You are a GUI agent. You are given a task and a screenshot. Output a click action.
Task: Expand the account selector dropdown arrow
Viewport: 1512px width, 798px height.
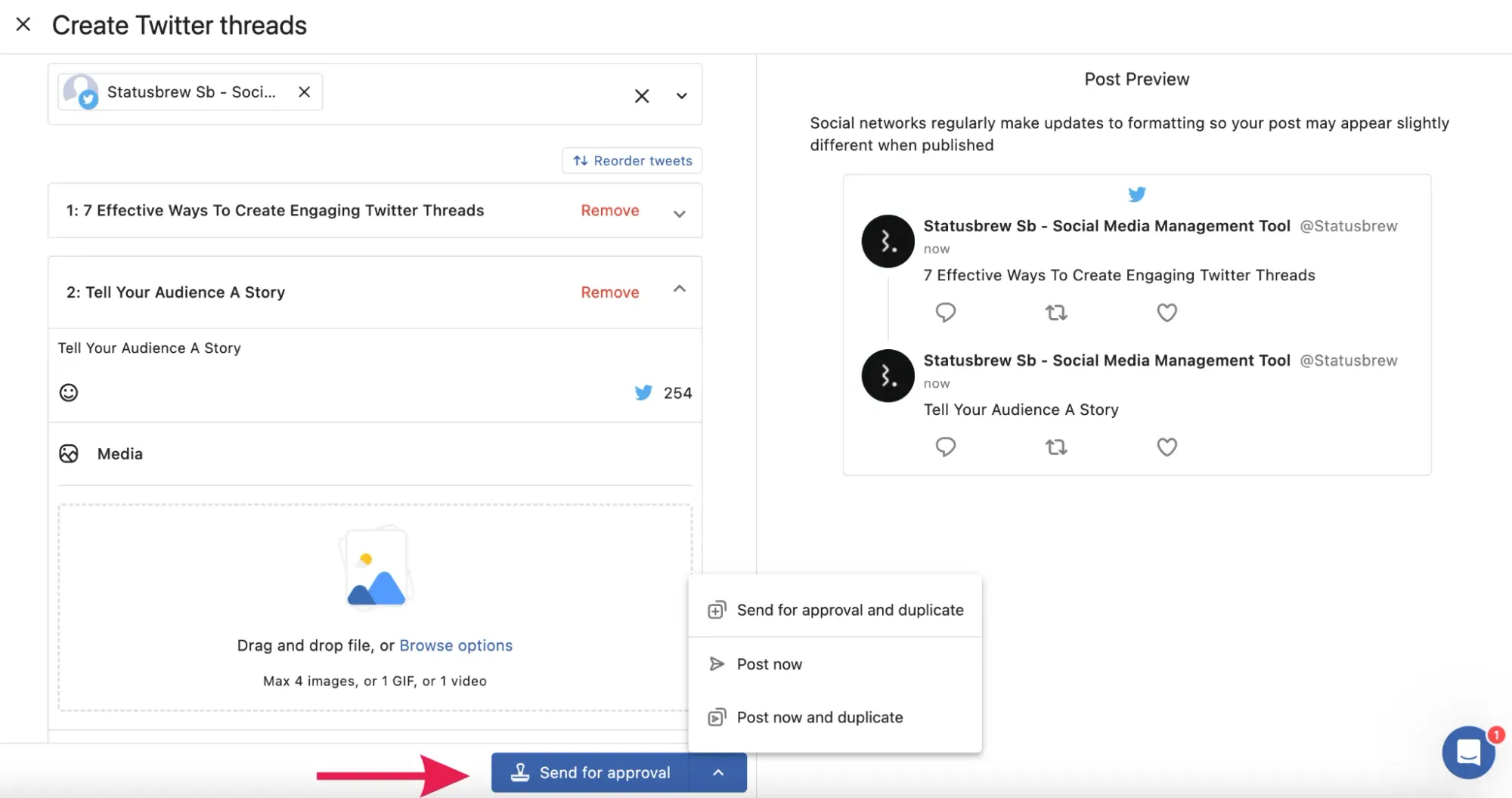coord(681,96)
